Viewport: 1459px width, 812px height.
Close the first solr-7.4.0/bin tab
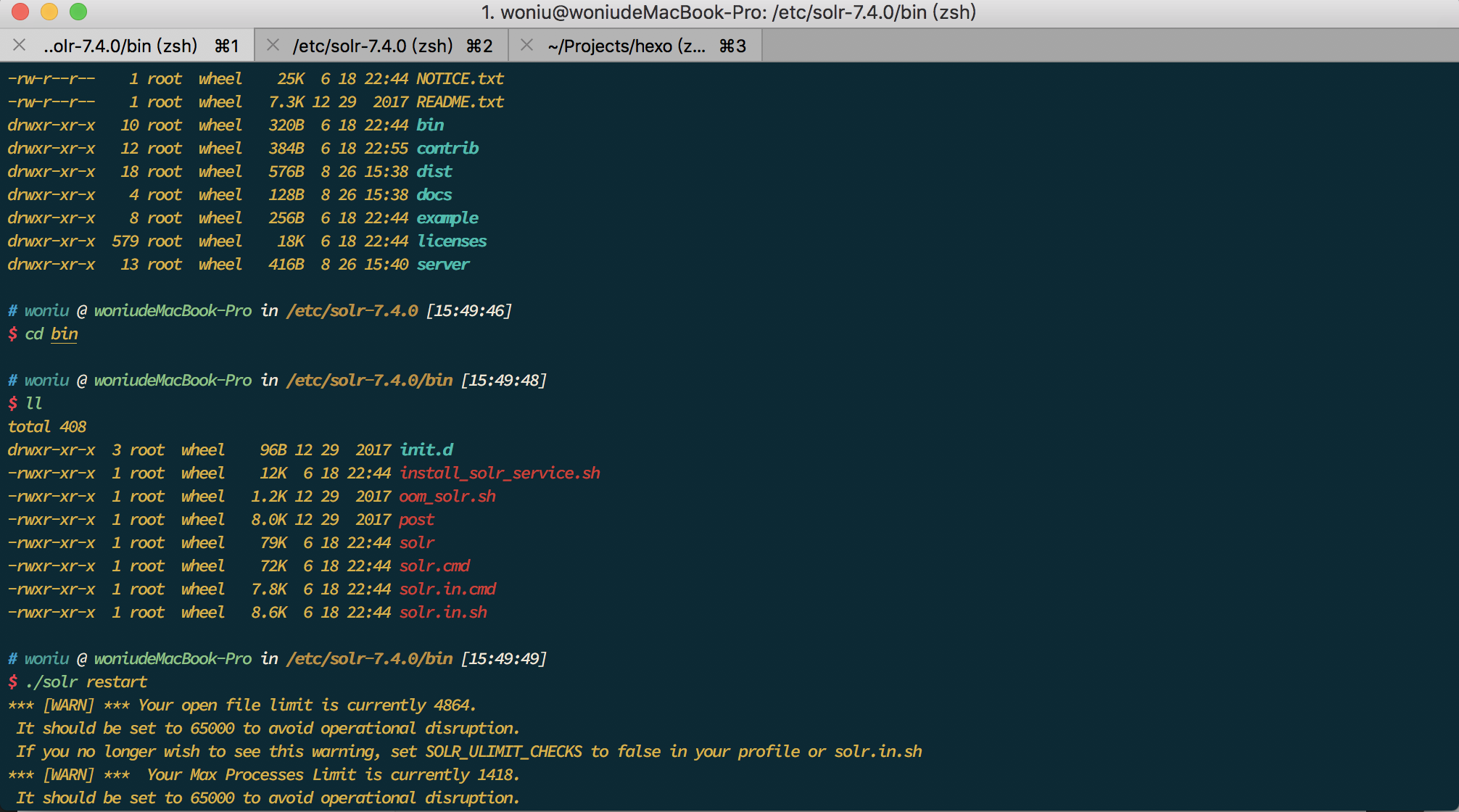(x=20, y=46)
